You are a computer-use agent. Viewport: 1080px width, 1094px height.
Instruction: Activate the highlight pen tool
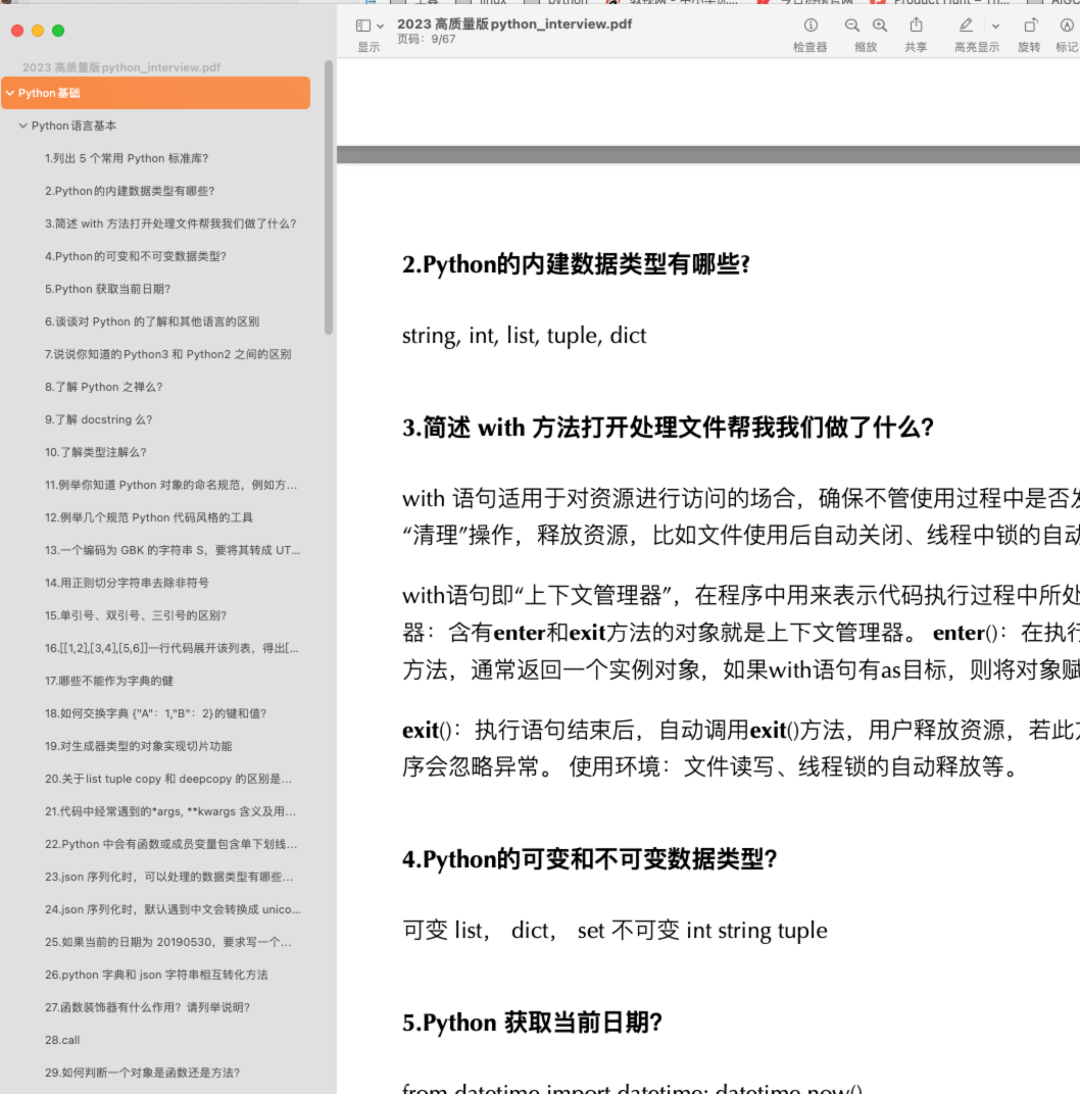point(966,25)
